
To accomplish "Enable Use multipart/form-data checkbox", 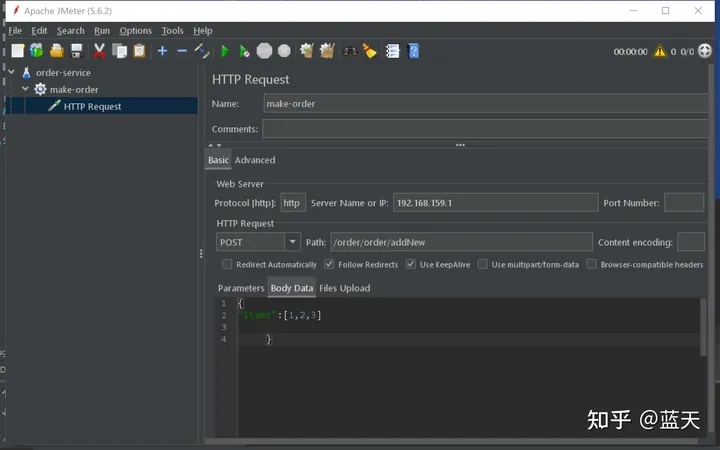I will [483, 264].
